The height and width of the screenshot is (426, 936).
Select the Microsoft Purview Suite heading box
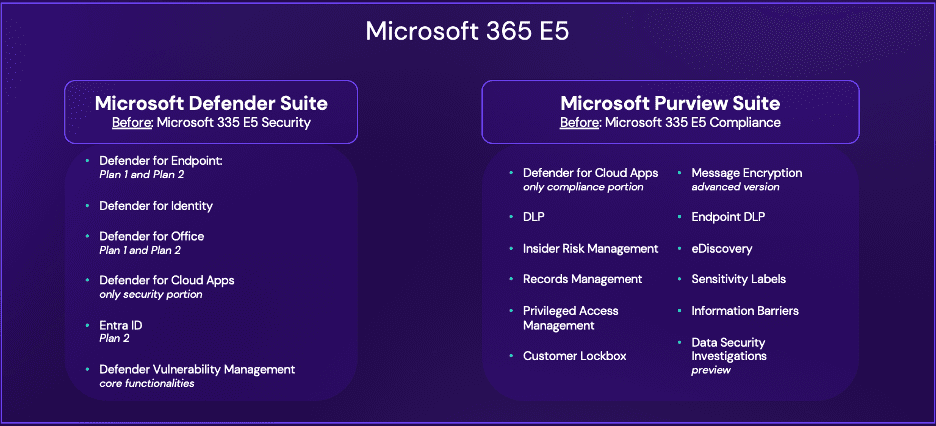tap(670, 111)
